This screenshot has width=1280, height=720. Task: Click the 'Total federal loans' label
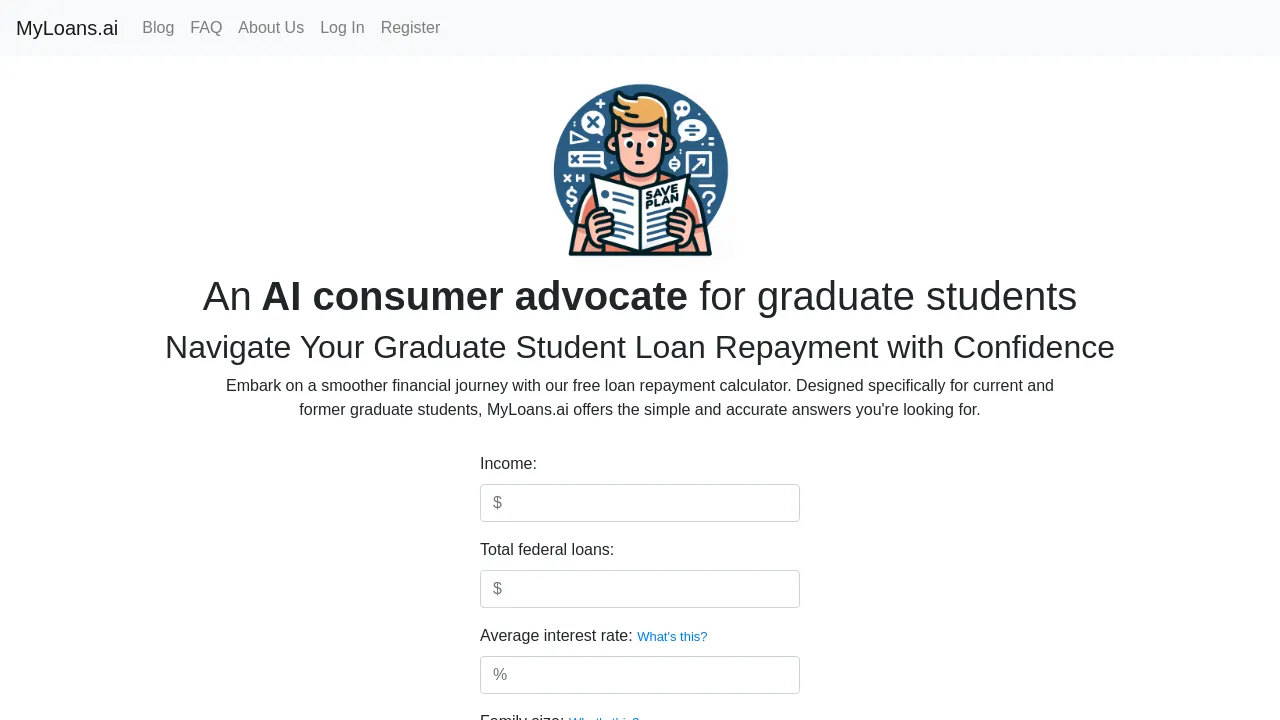click(547, 549)
